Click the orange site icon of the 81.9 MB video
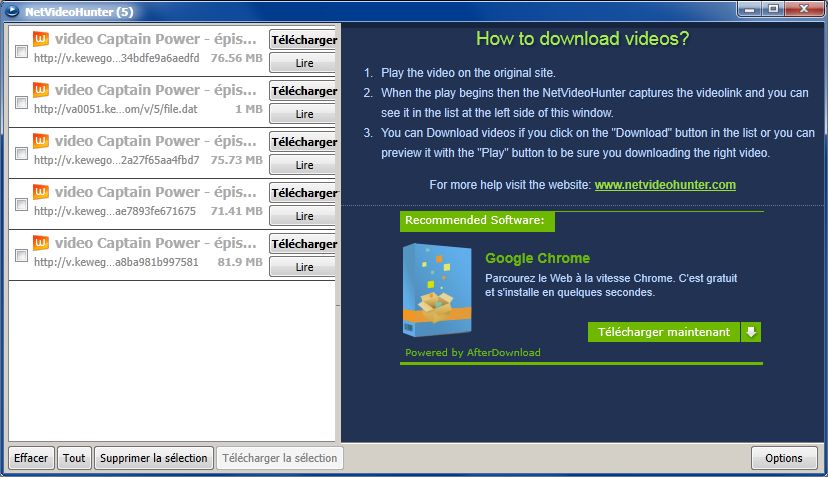The image size is (828, 477). (x=41, y=244)
